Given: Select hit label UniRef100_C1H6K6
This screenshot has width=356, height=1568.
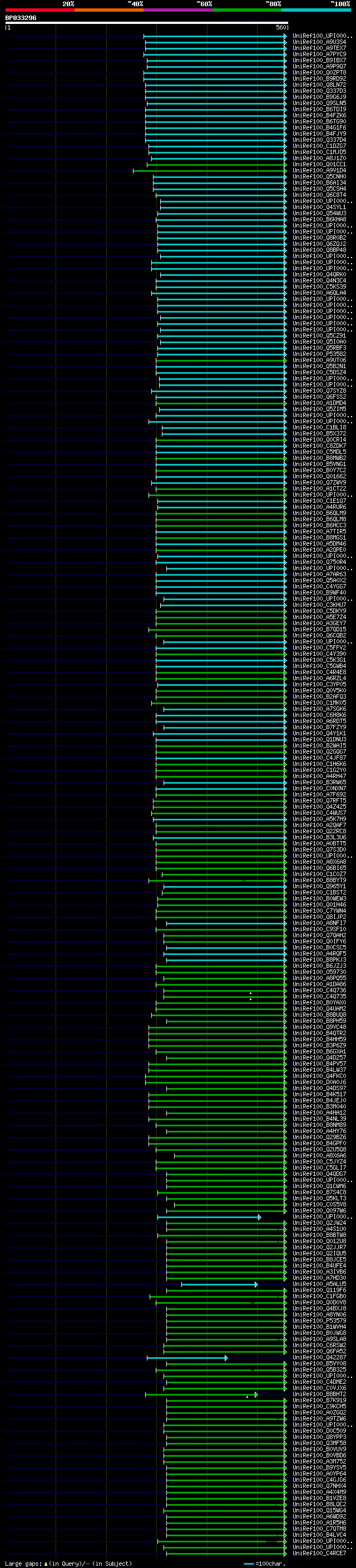Looking at the screenshot, I should point(319,764).
